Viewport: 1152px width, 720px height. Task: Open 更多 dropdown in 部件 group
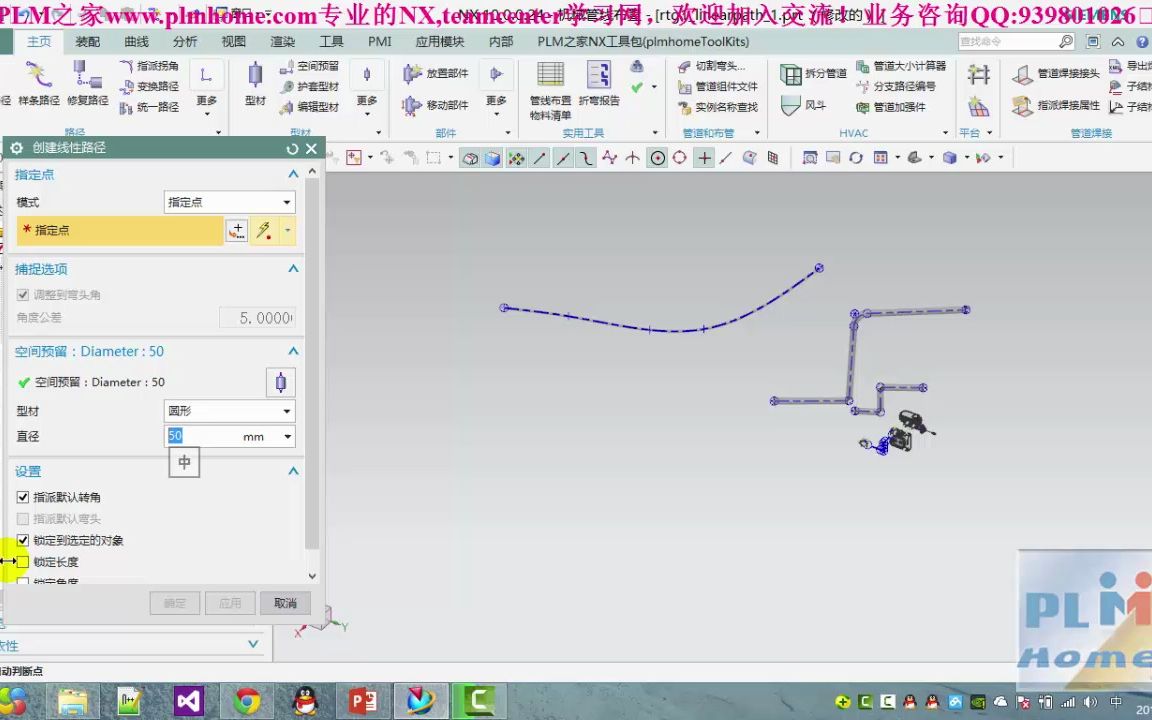[x=496, y=88]
